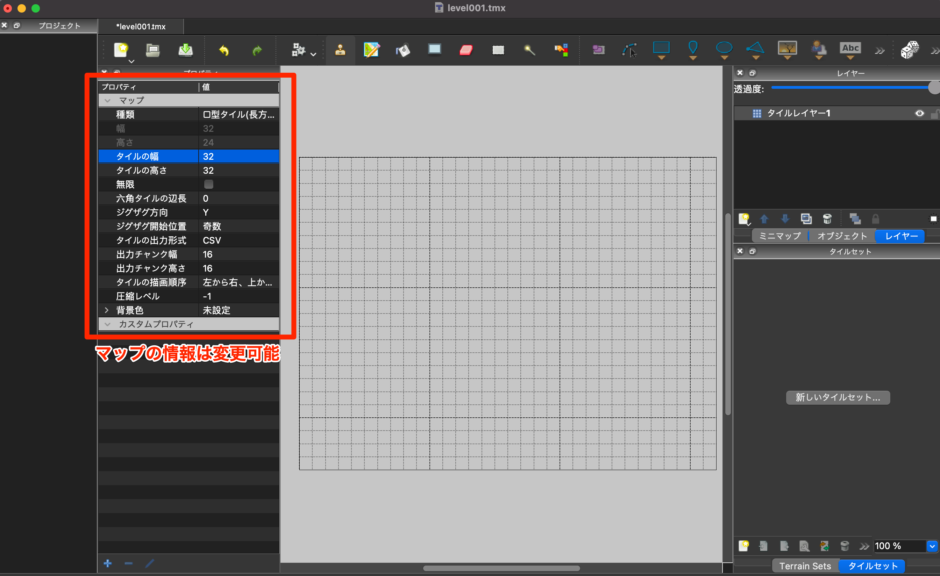Screen dimensions: 940x576
Task: Select the level001.tmx document tab
Action: (141, 26)
